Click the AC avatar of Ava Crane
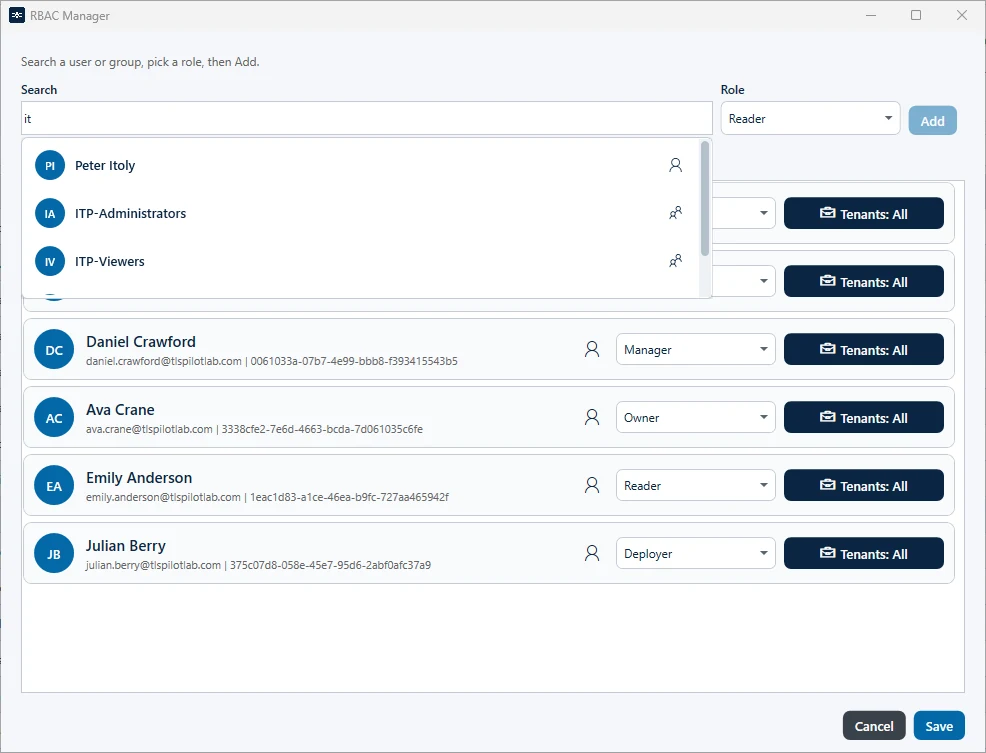 [54, 418]
